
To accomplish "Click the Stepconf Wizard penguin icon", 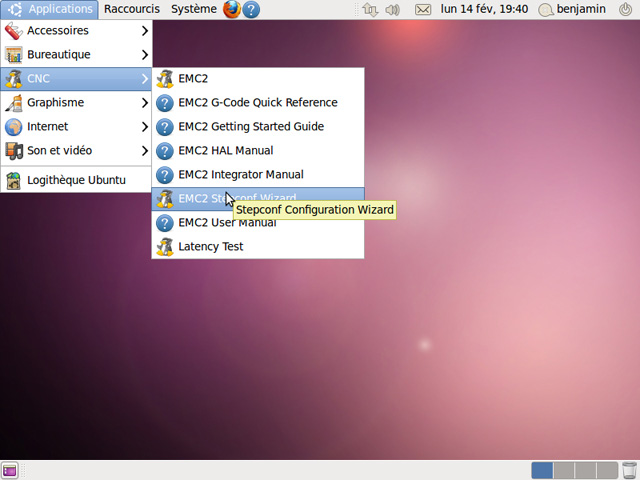I will tap(165, 199).
